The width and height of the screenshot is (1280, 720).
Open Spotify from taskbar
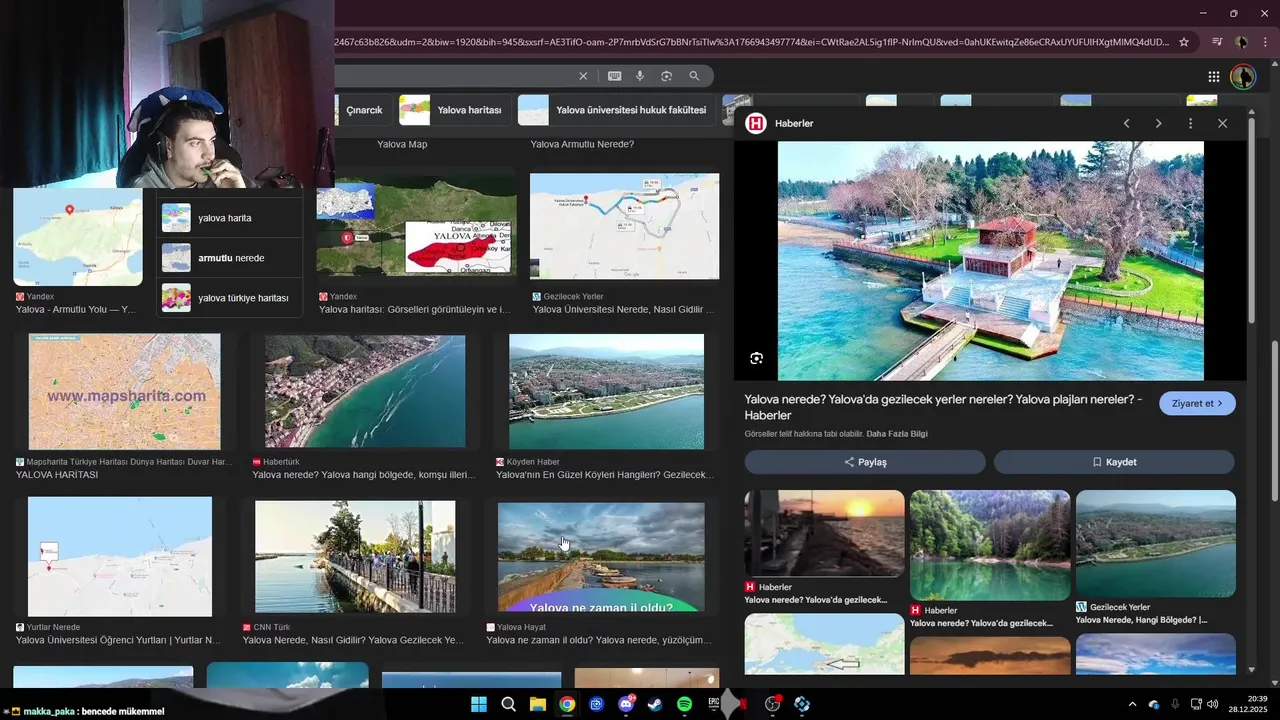(x=684, y=704)
